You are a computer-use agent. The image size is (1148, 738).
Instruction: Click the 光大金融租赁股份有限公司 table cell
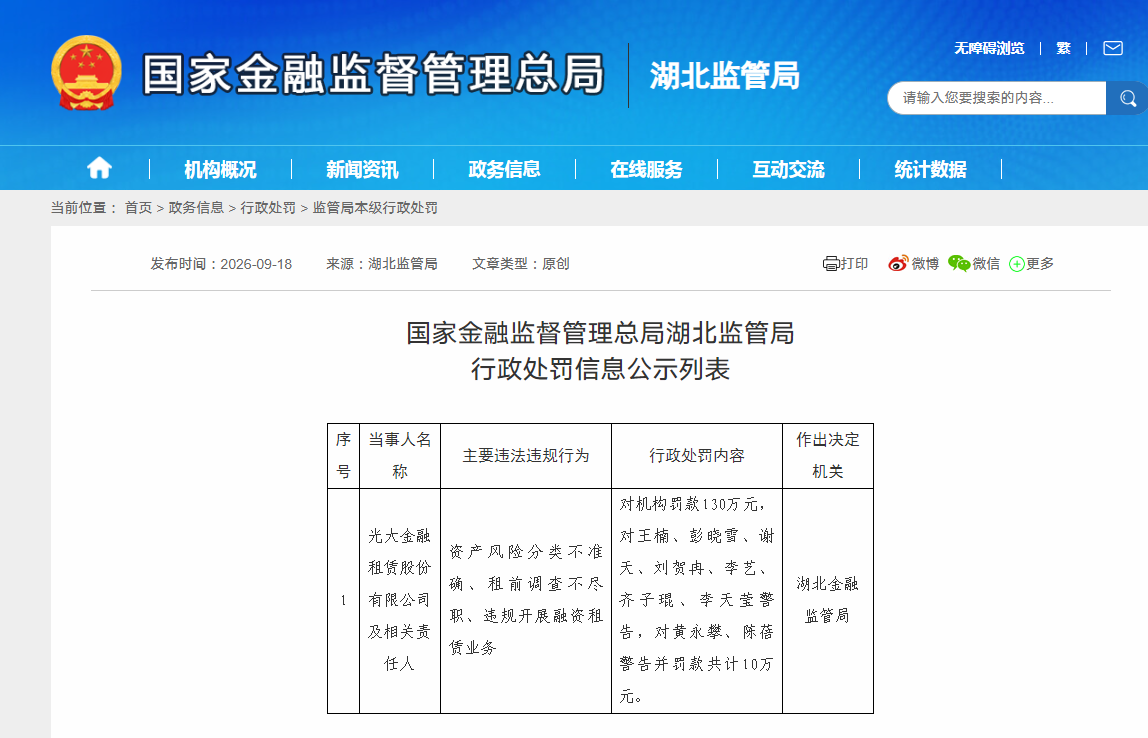click(x=400, y=600)
